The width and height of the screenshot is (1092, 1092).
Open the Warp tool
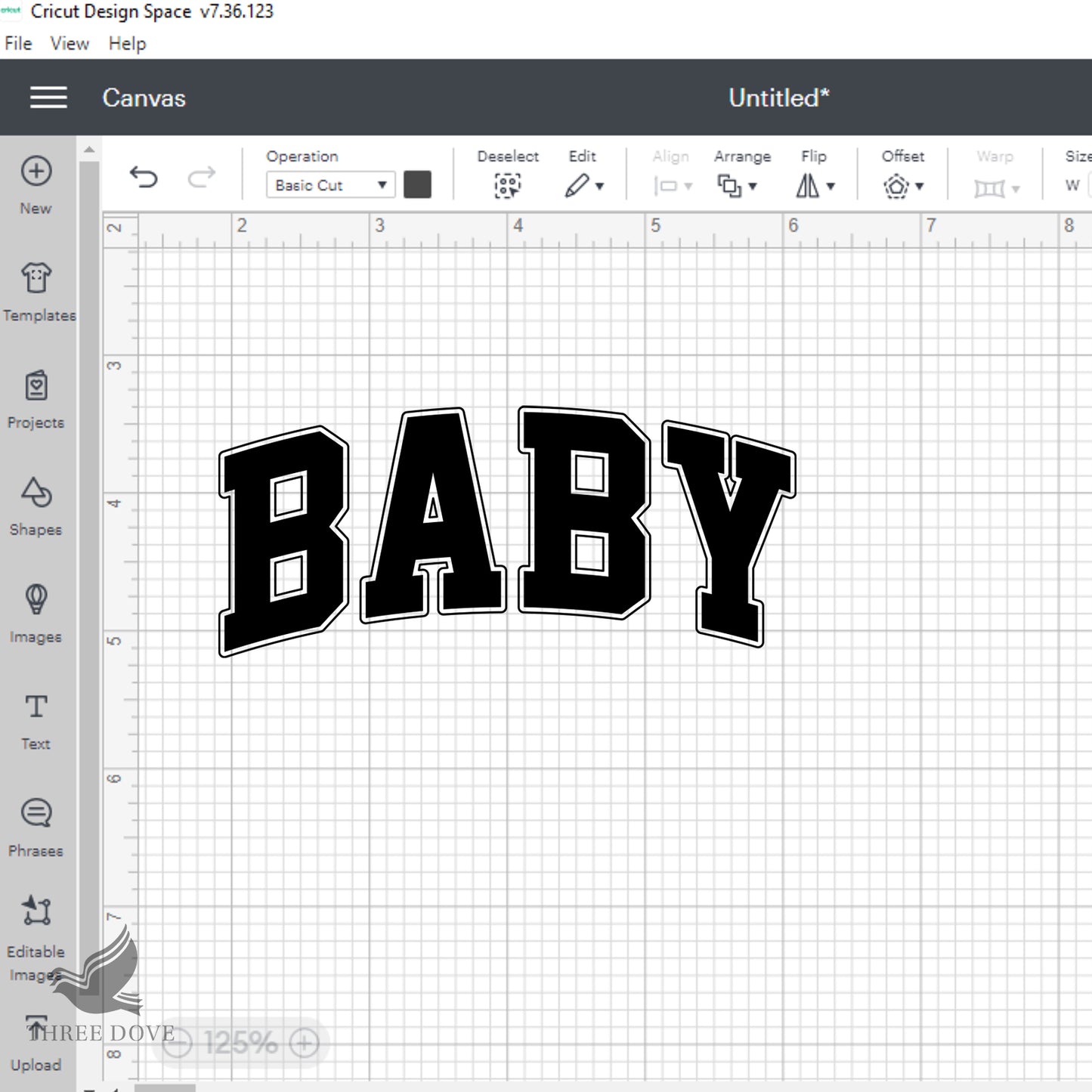989,187
